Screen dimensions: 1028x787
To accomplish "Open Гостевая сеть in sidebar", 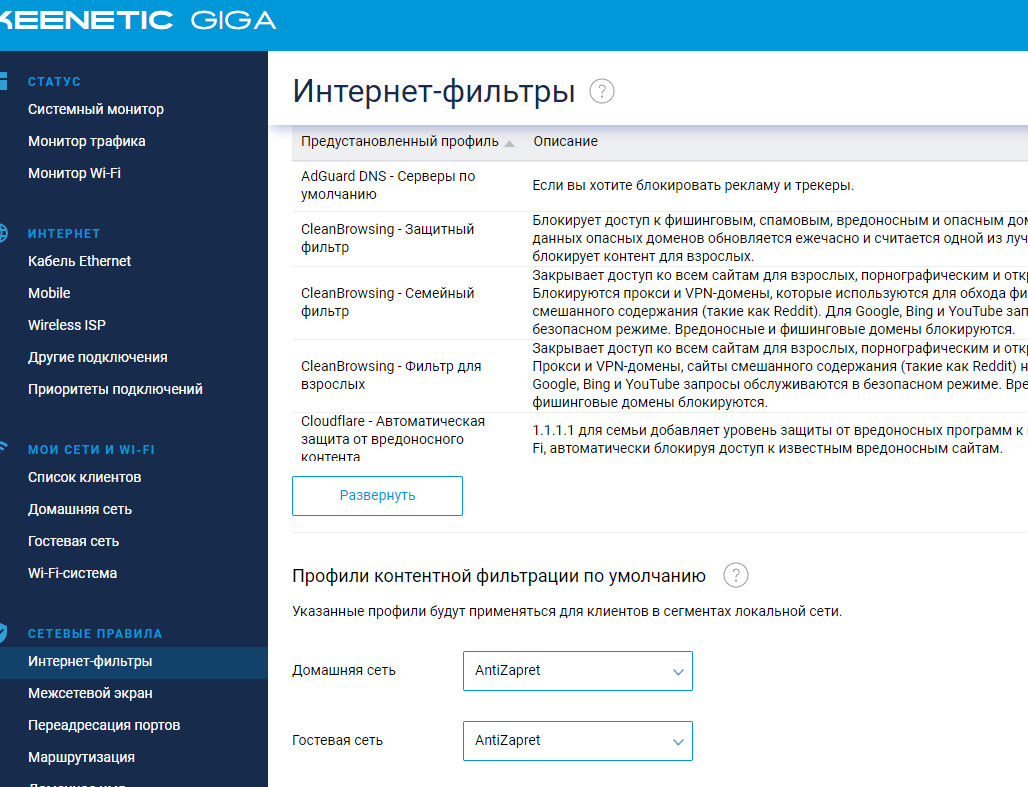I will pos(73,542).
